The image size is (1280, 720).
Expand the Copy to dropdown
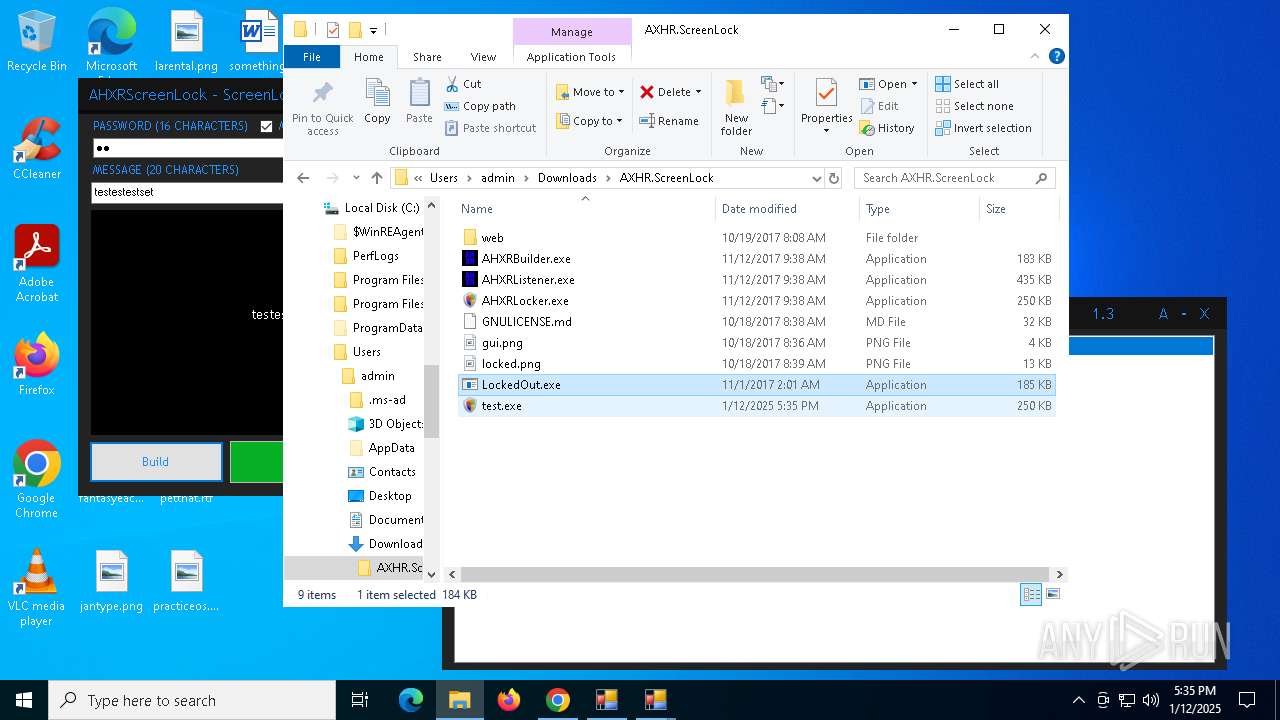(620, 121)
